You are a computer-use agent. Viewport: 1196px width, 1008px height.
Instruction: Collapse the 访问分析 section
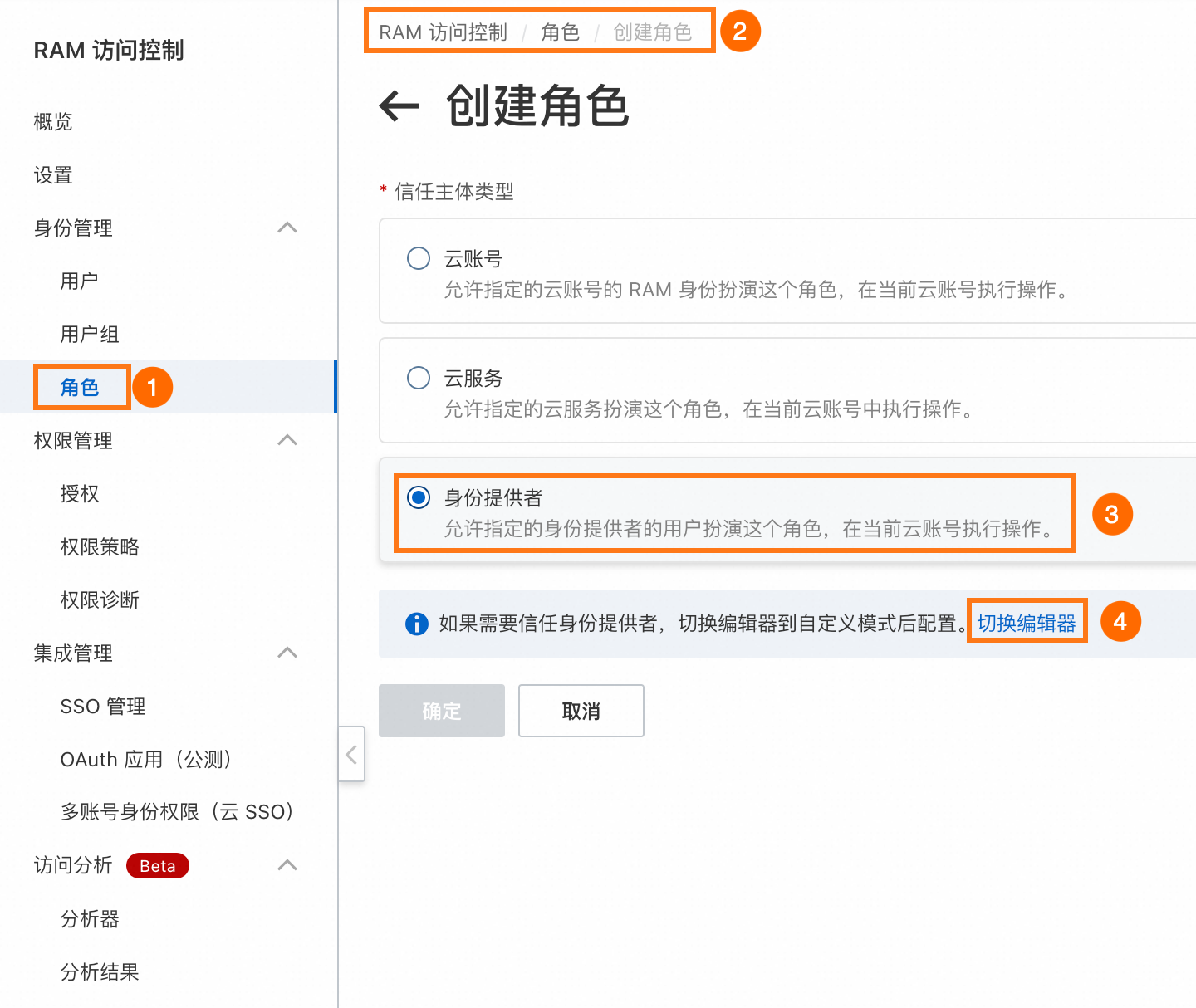coord(287,865)
